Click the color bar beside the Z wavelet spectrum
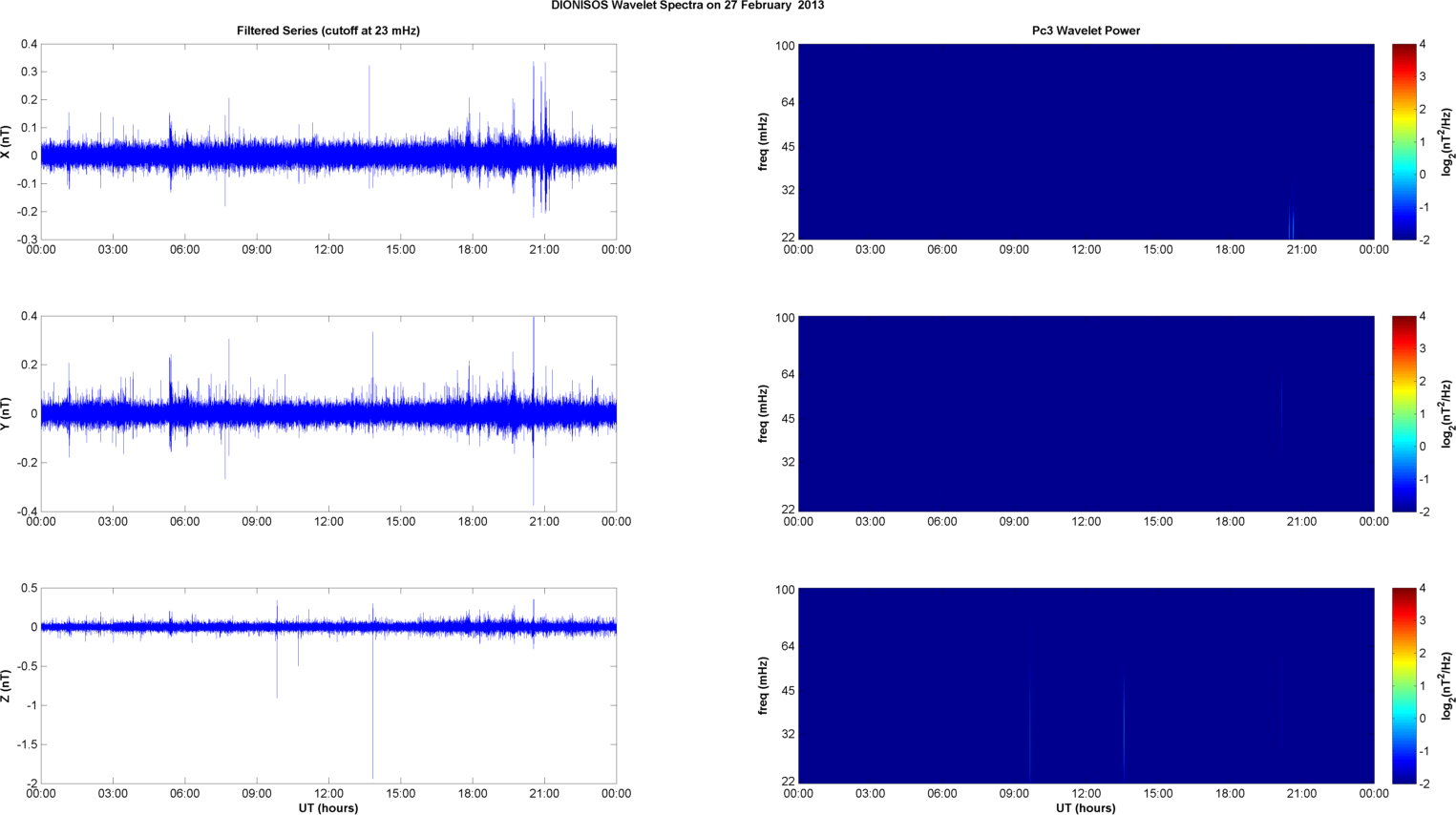Screen dimensions: 1456x815 (x=1403, y=685)
